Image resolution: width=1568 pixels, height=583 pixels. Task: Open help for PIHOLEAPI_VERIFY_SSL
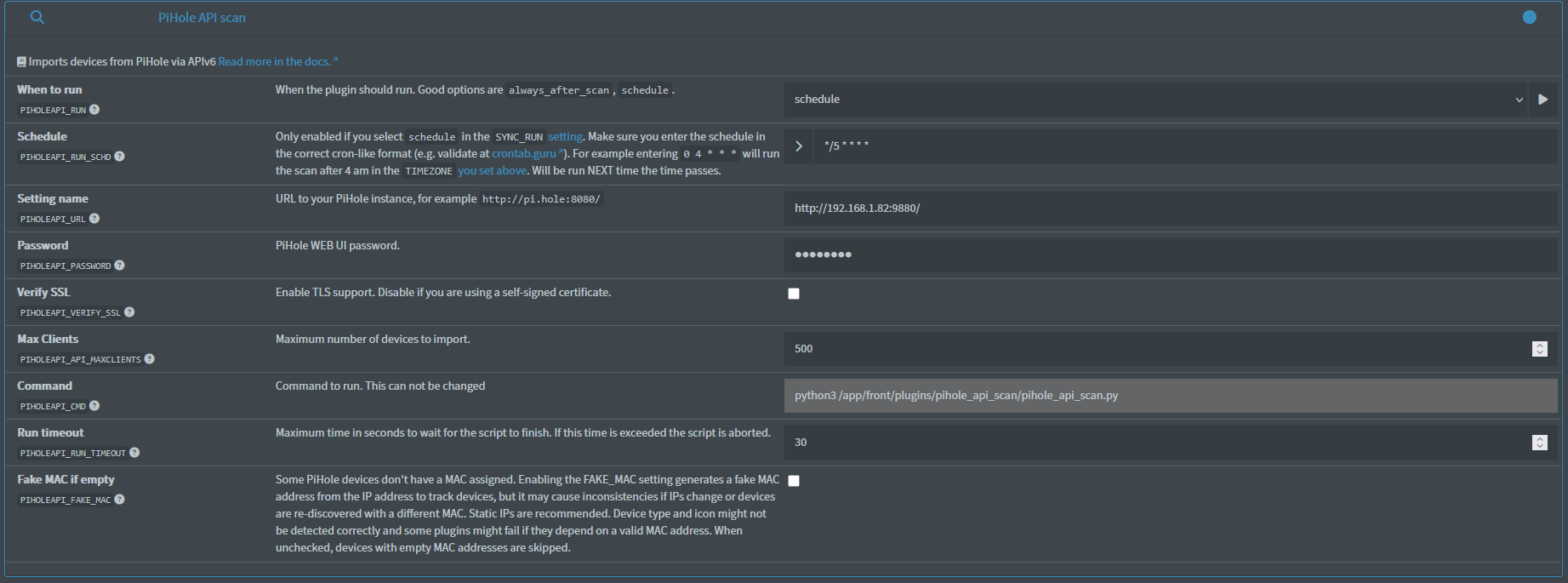(129, 312)
